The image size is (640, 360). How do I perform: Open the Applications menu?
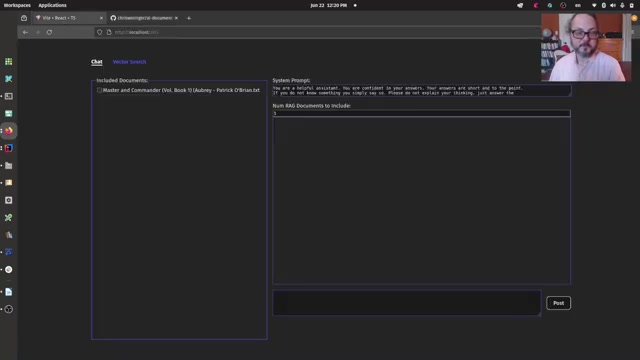52,5
